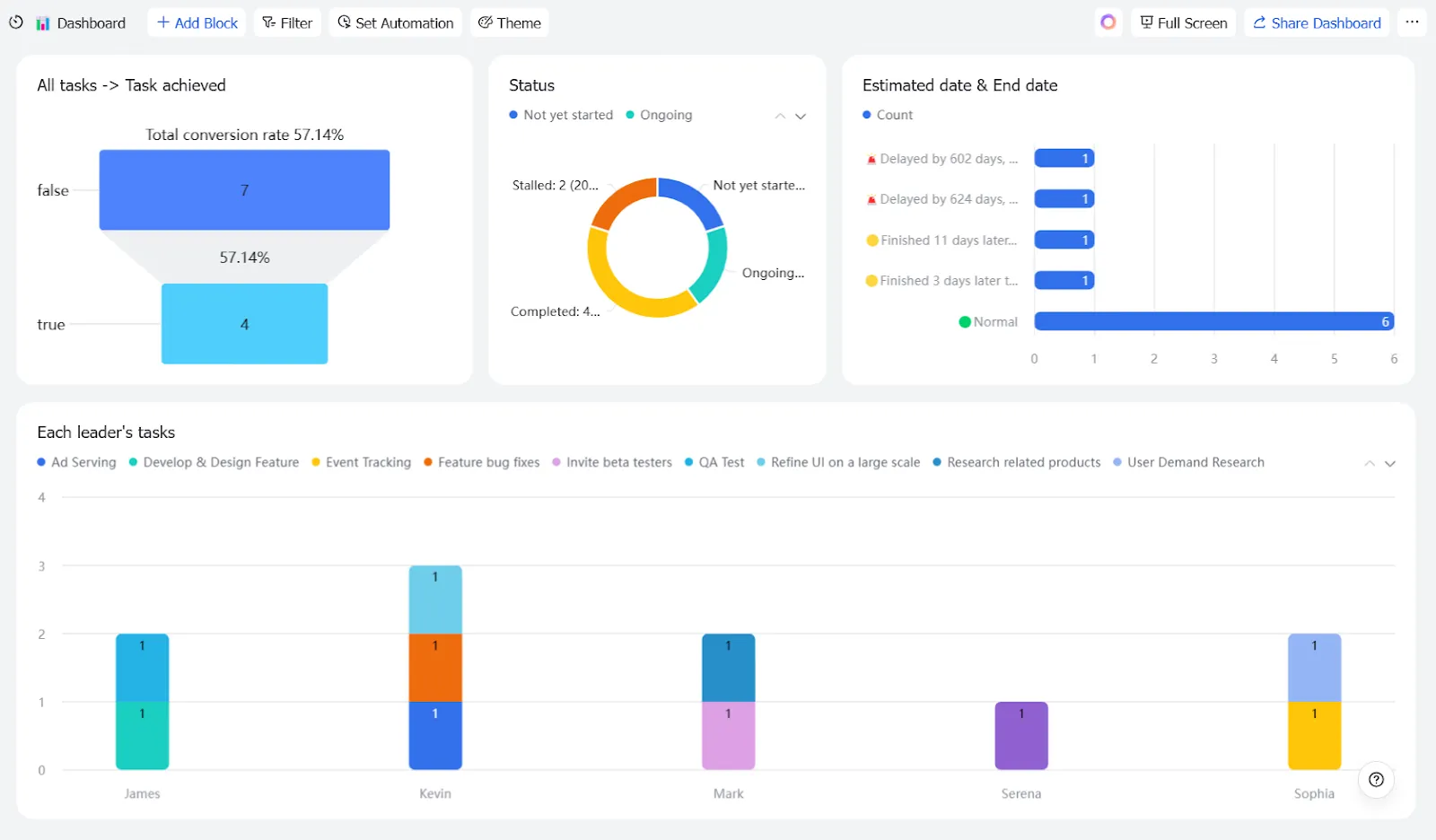Click the up chevron in Status legend
The image size is (1436, 840).
[780, 116]
